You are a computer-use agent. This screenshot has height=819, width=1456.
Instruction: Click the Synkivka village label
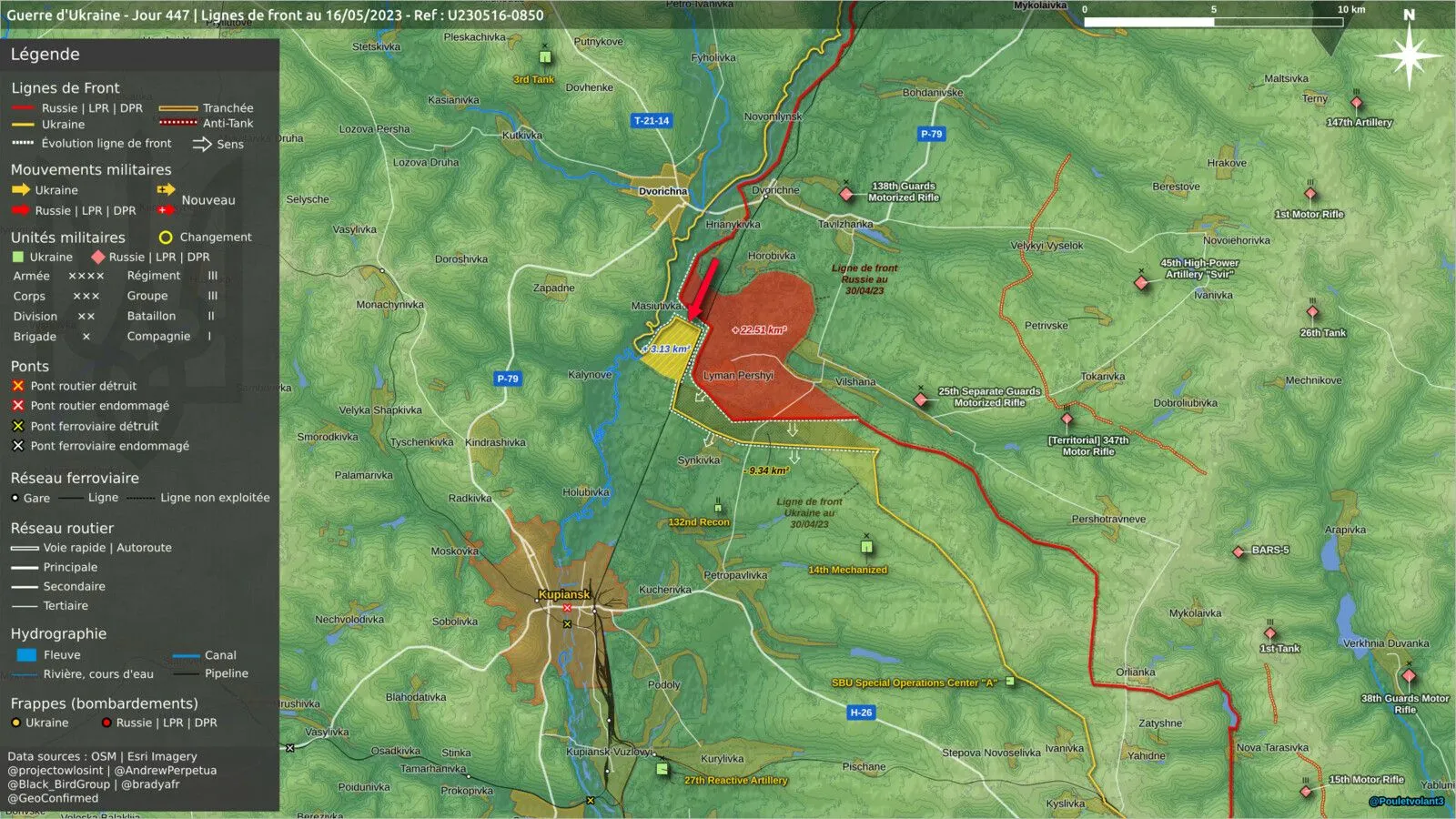click(x=699, y=460)
